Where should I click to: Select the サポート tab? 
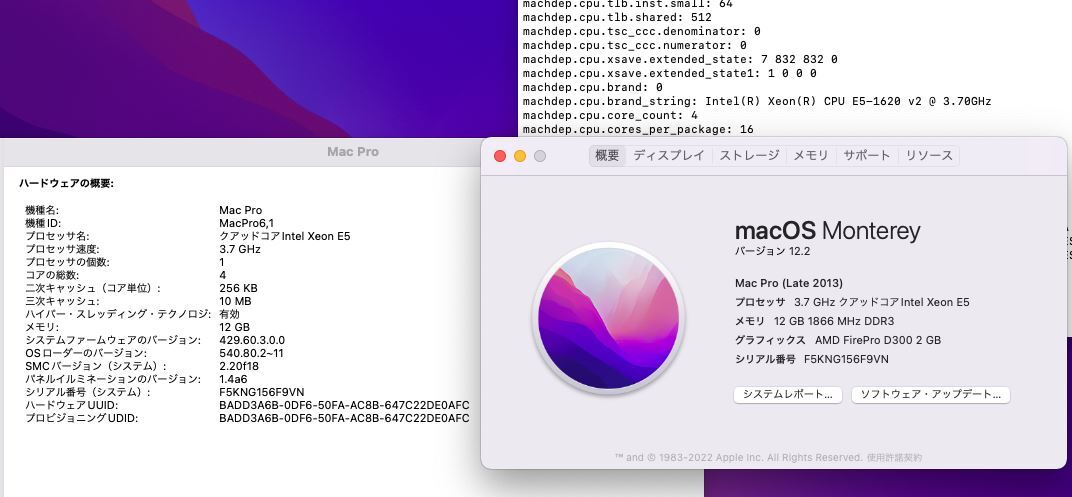coord(866,156)
